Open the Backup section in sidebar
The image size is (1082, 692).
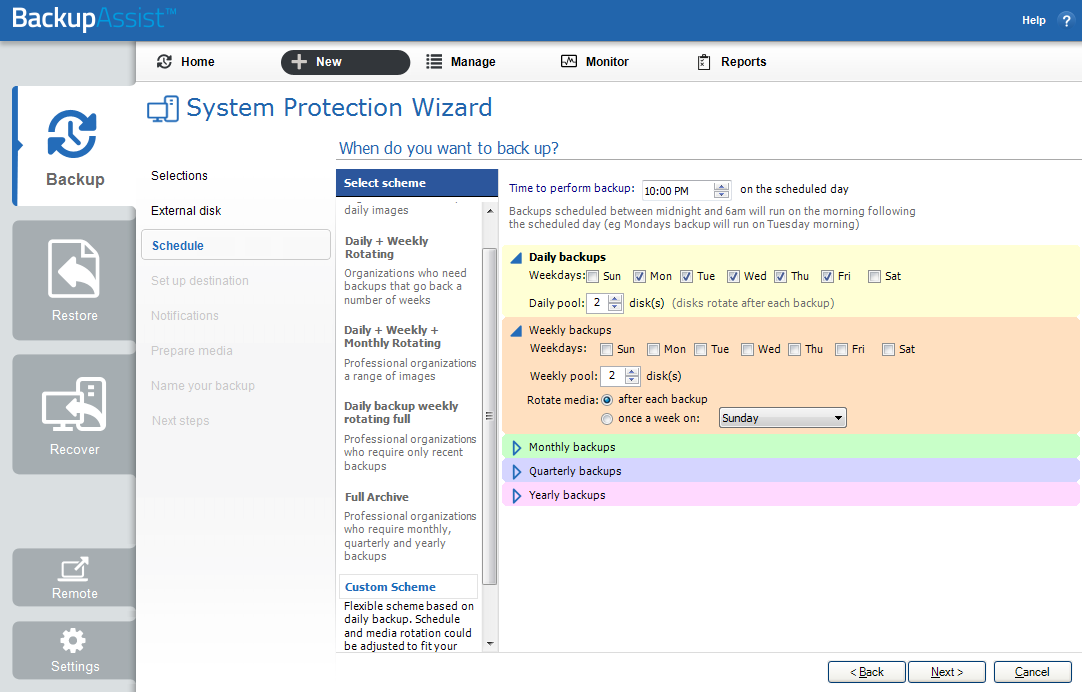click(x=75, y=146)
